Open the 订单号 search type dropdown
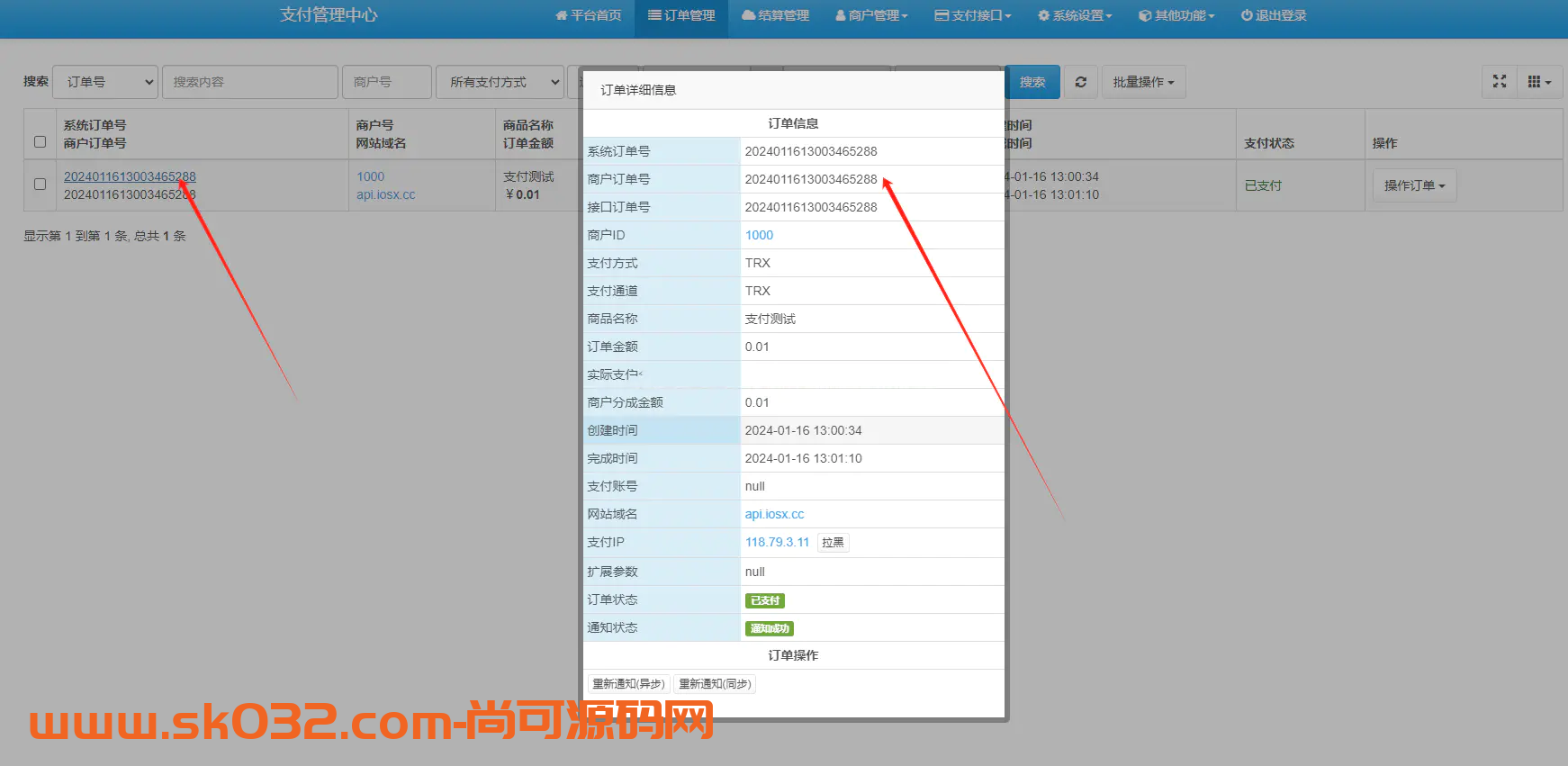 click(x=105, y=82)
